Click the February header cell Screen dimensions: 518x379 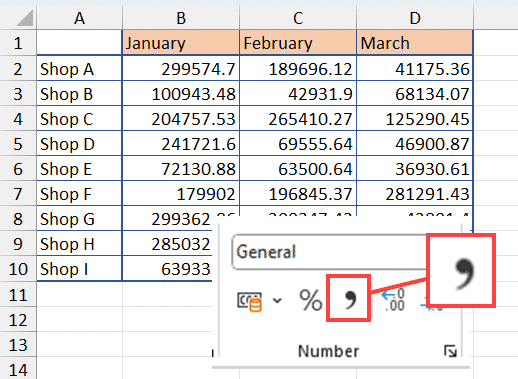pyautogui.click(x=298, y=43)
